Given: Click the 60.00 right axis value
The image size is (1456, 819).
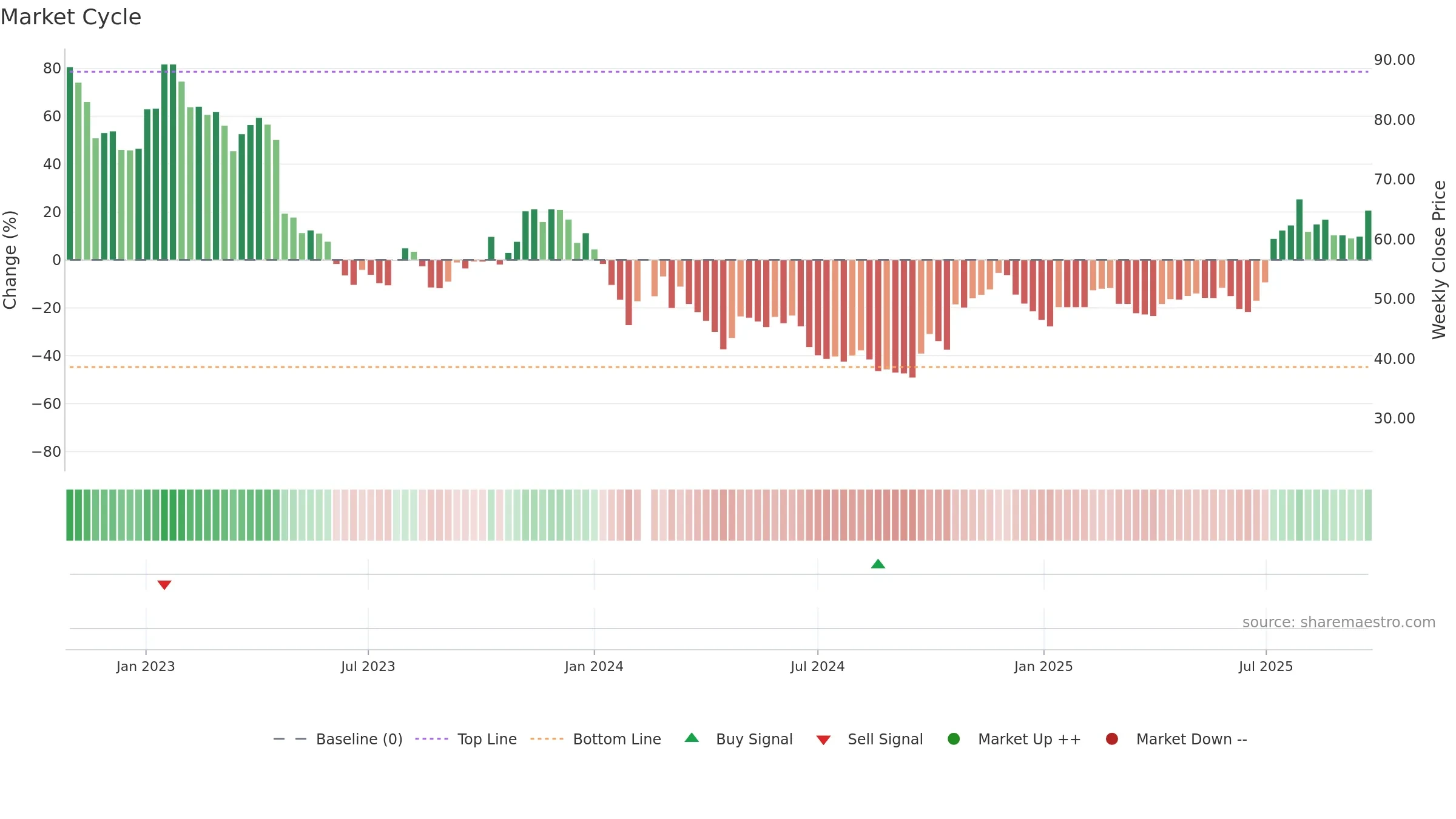Looking at the screenshot, I should (x=1394, y=240).
